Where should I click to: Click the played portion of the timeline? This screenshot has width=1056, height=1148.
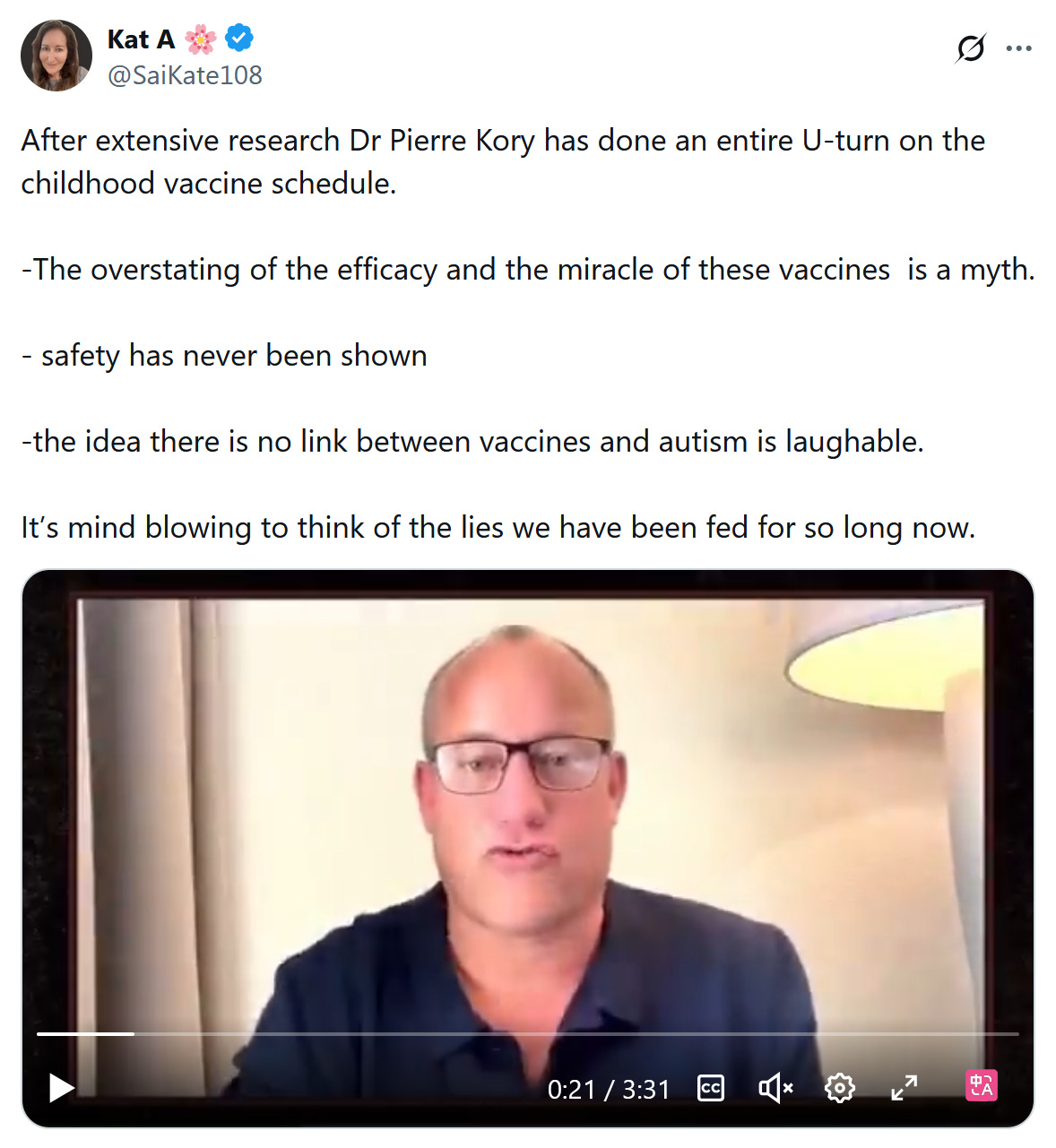(x=85, y=1034)
